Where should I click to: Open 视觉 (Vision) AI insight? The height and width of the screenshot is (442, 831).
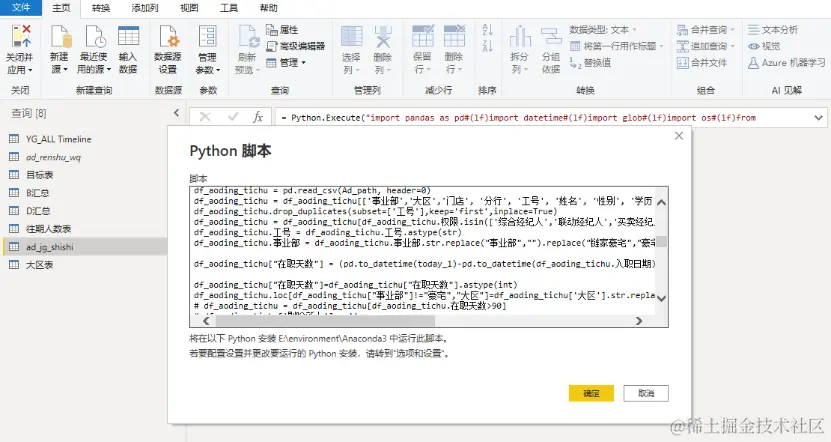pos(764,46)
